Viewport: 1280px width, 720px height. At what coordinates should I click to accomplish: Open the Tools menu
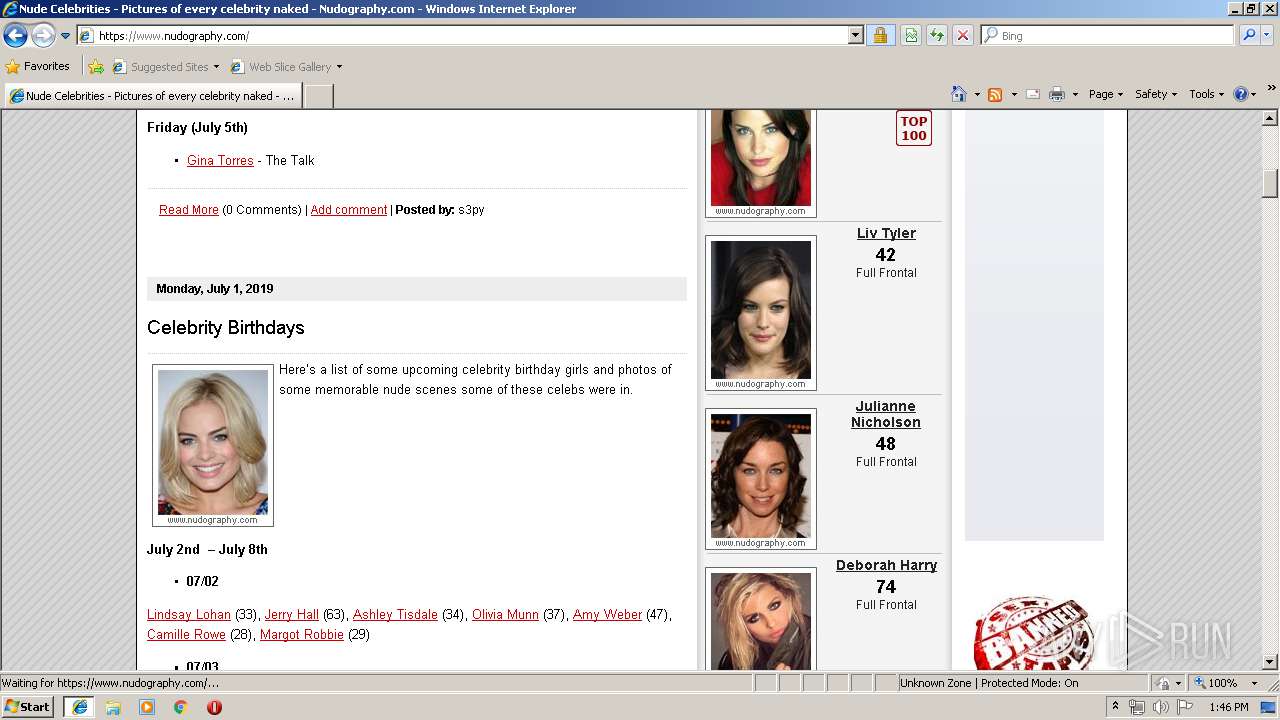(1207, 94)
